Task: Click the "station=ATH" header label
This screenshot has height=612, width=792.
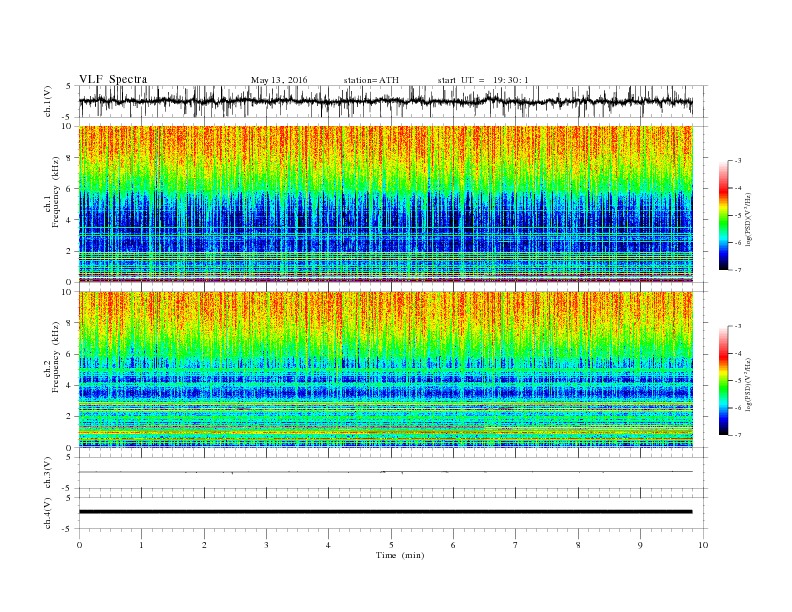Action: coord(371,80)
